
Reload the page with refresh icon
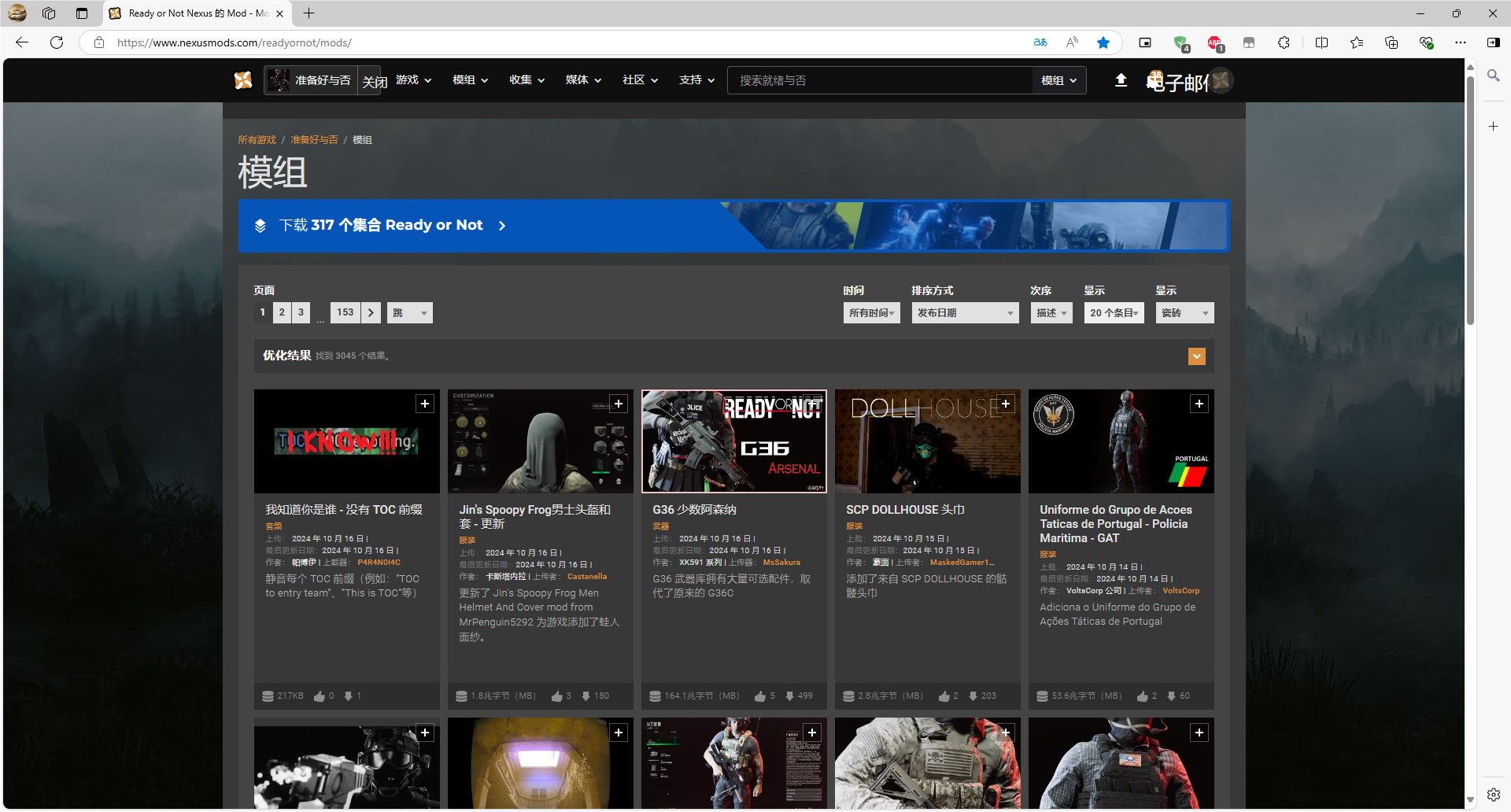tap(57, 42)
